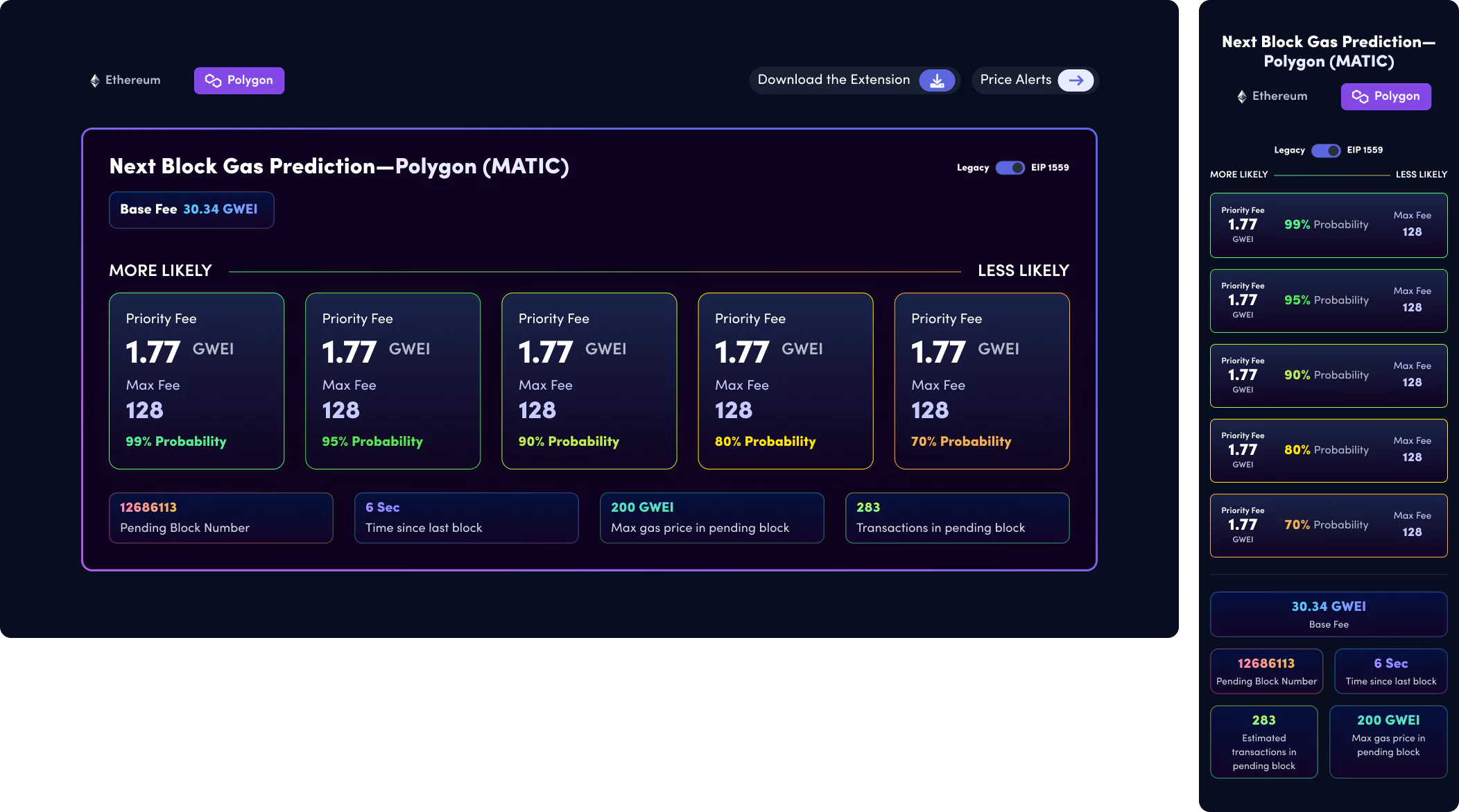Viewport: 1459px width, 812px height.
Task: Toggle Legacy/EIP 1559 switch in side panel
Action: click(x=1326, y=150)
